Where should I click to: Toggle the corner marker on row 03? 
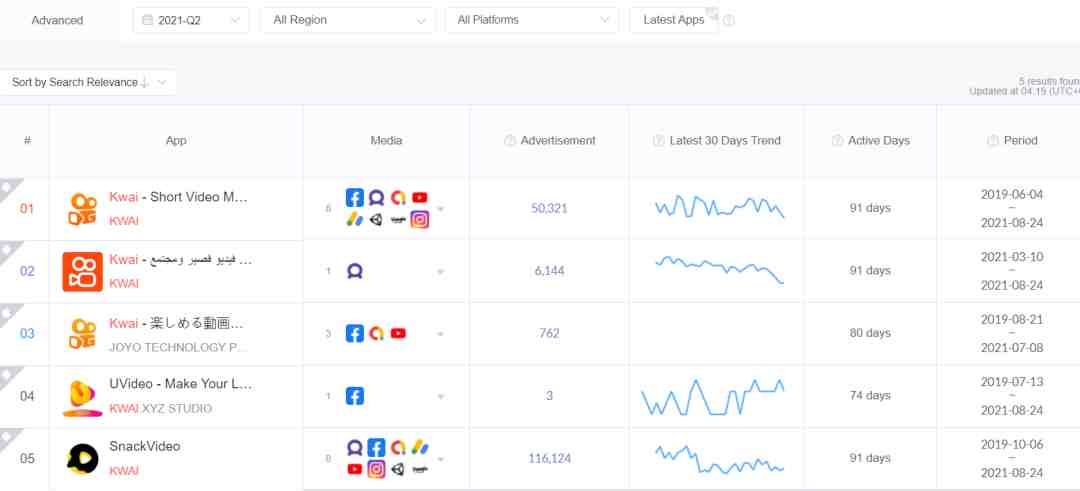point(7,313)
